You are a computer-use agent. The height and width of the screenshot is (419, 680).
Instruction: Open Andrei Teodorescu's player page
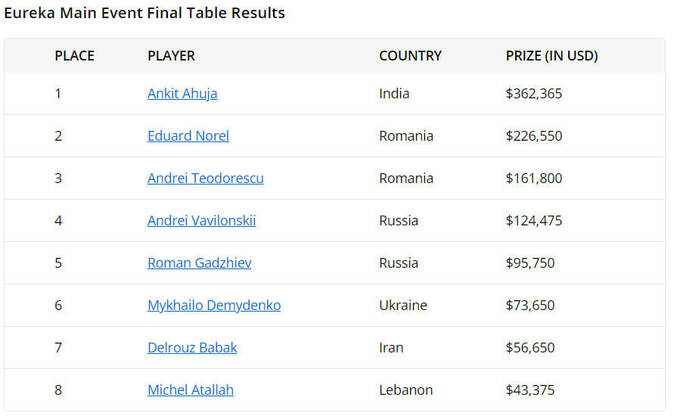pos(205,178)
